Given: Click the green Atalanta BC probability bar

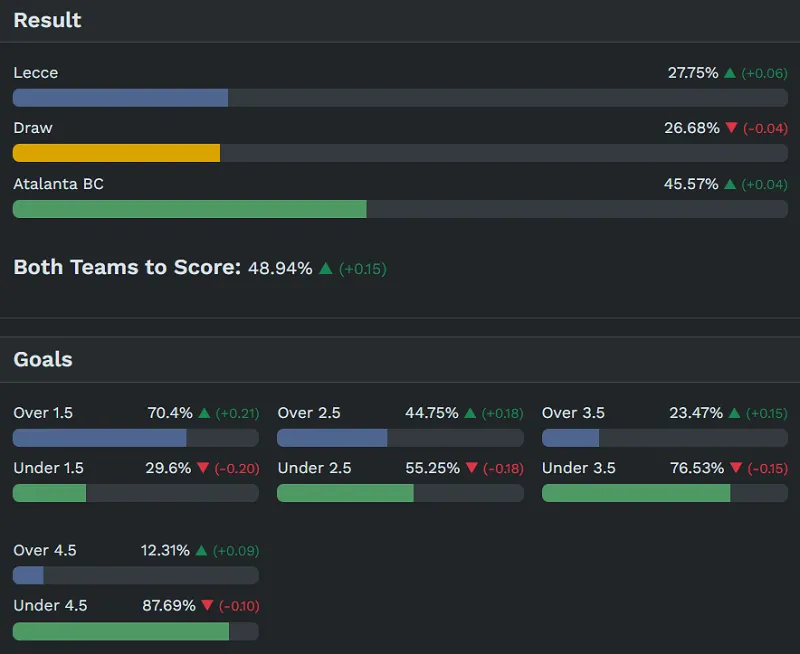Looking at the screenshot, I should 189,208.
